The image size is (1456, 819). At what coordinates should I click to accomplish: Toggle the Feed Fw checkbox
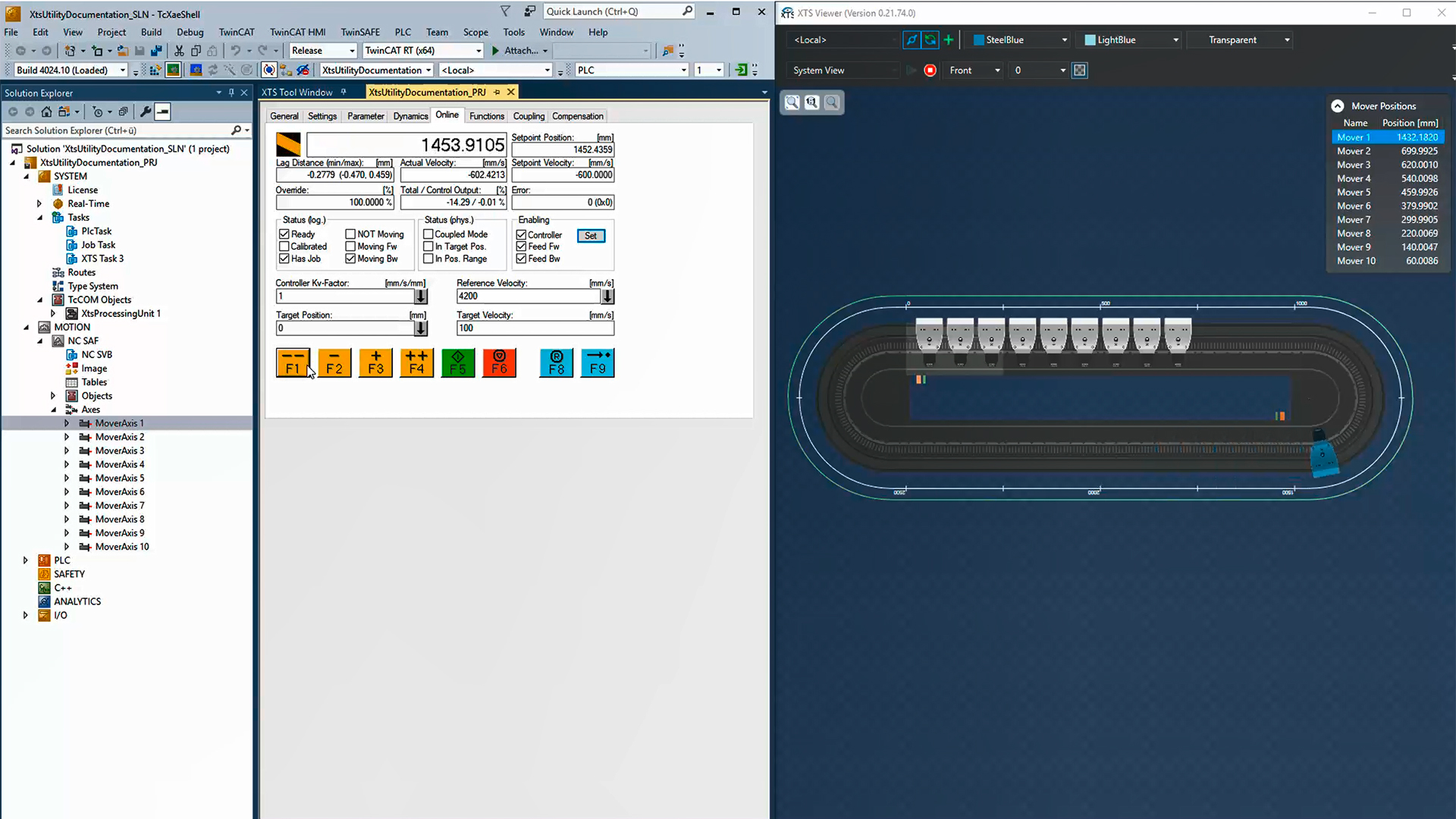click(522, 247)
